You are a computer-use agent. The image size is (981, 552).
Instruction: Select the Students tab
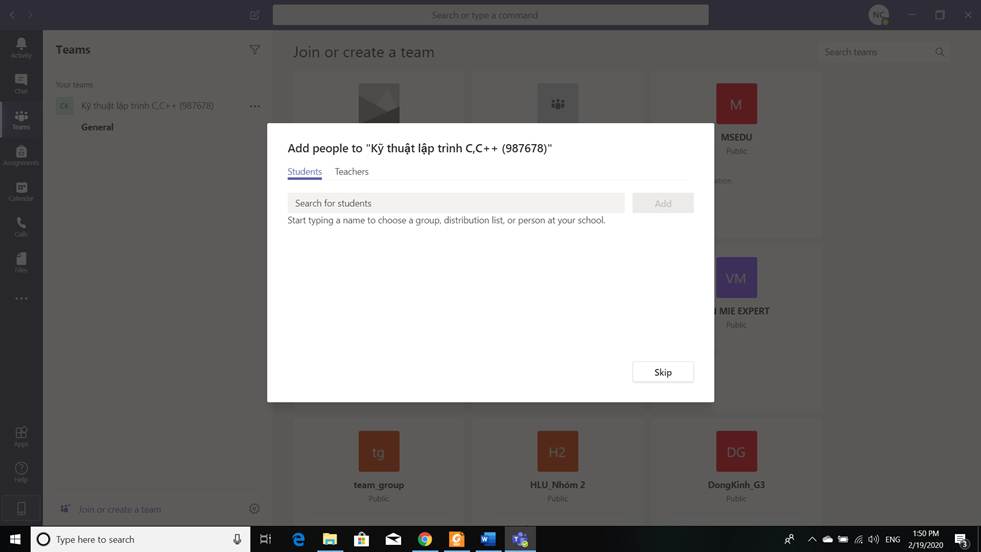[304, 172]
